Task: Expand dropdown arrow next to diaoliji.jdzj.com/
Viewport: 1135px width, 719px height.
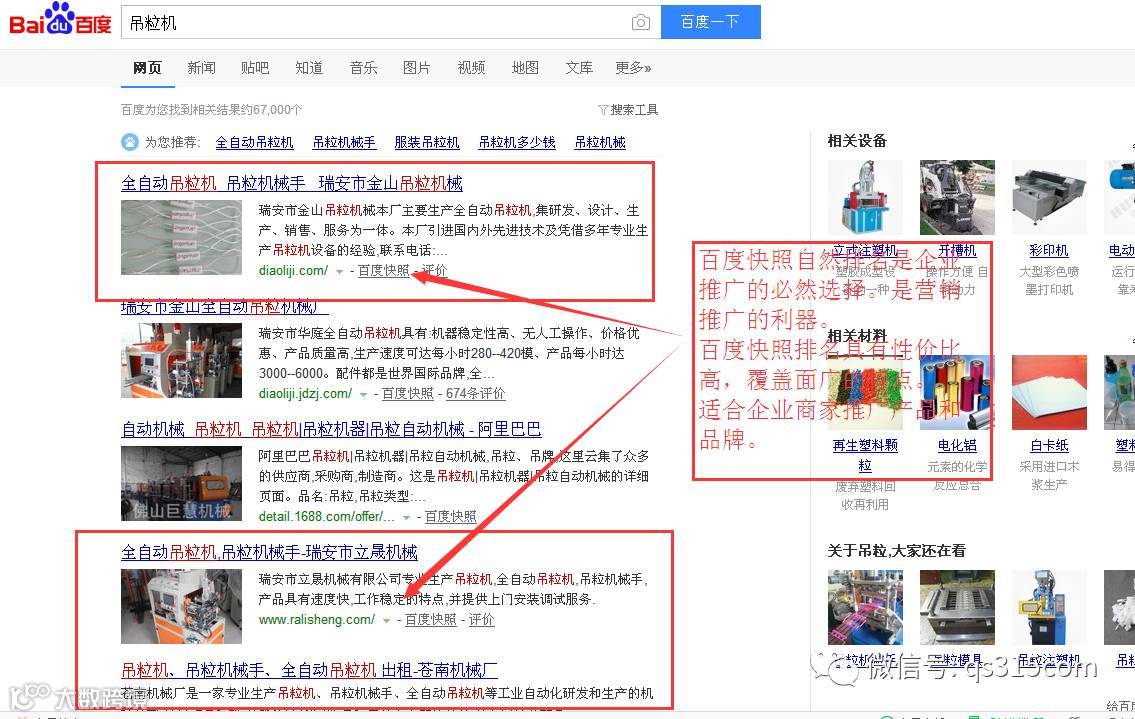Action: coord(363,395)
